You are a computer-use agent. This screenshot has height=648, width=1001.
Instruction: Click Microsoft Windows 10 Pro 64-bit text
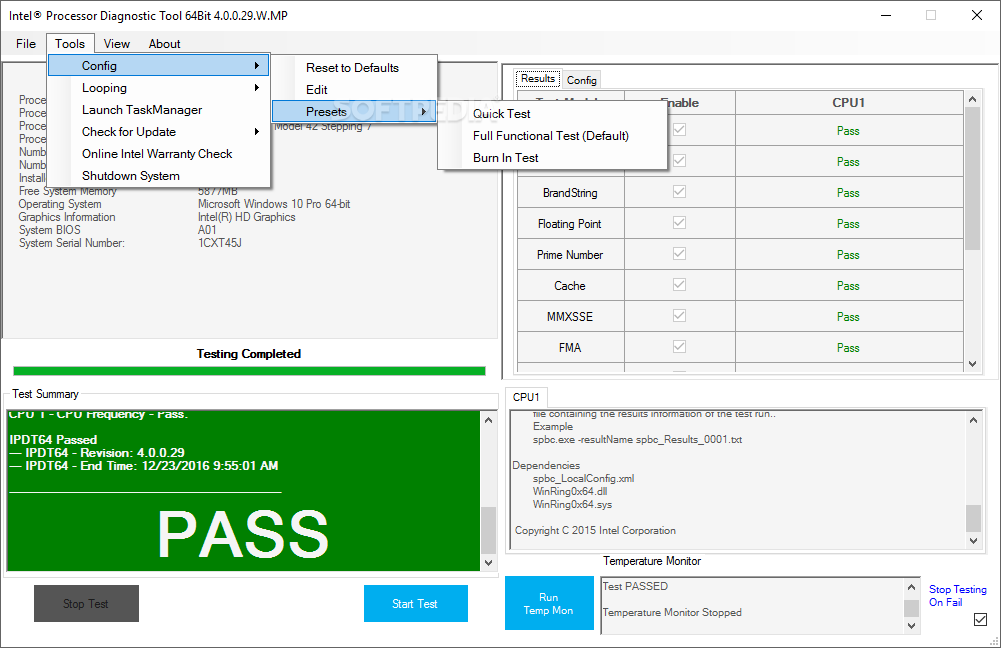pyautogui.click(x=274, y=204)
